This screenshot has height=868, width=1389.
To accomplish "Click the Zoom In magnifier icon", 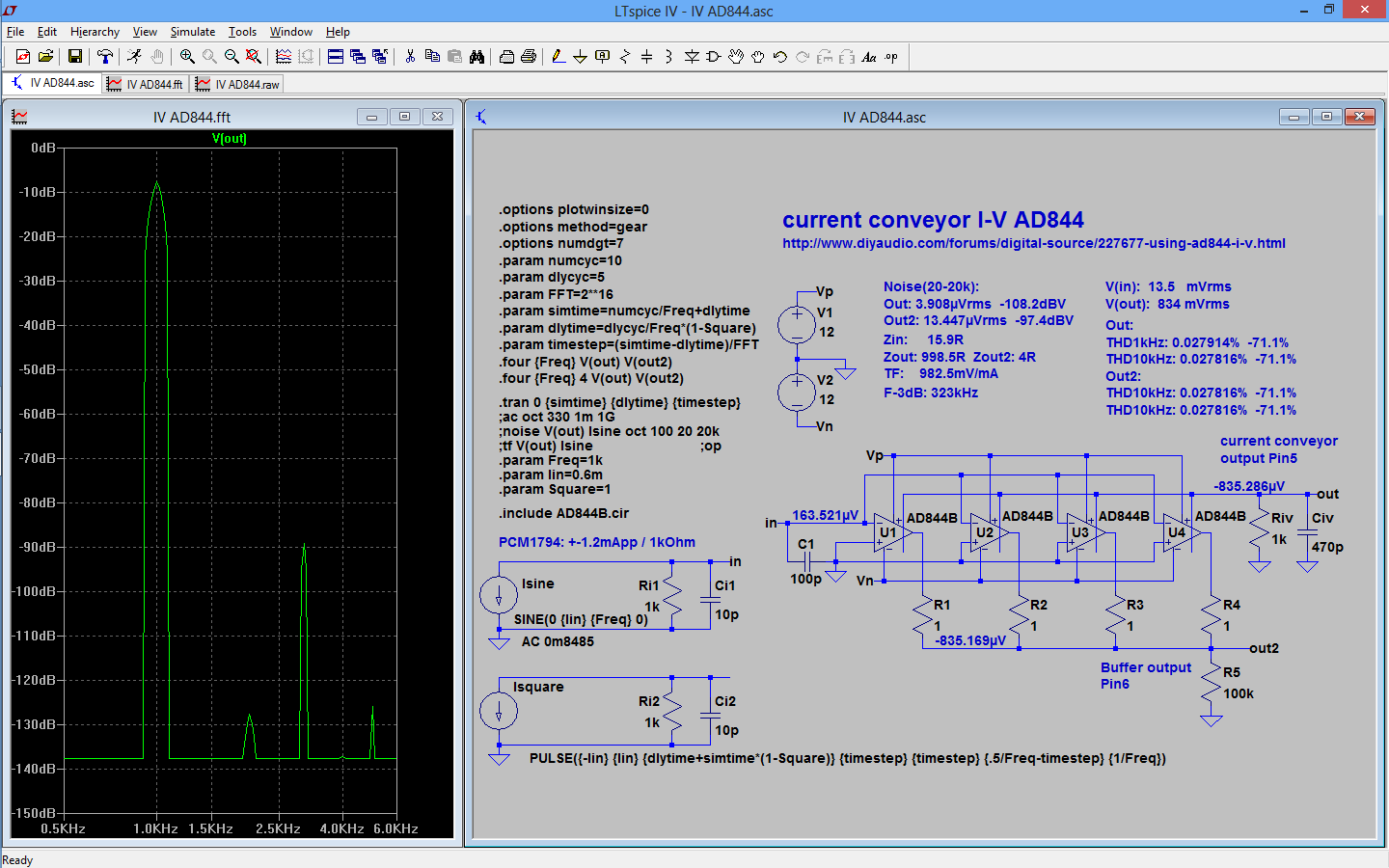I will point(187,57).
